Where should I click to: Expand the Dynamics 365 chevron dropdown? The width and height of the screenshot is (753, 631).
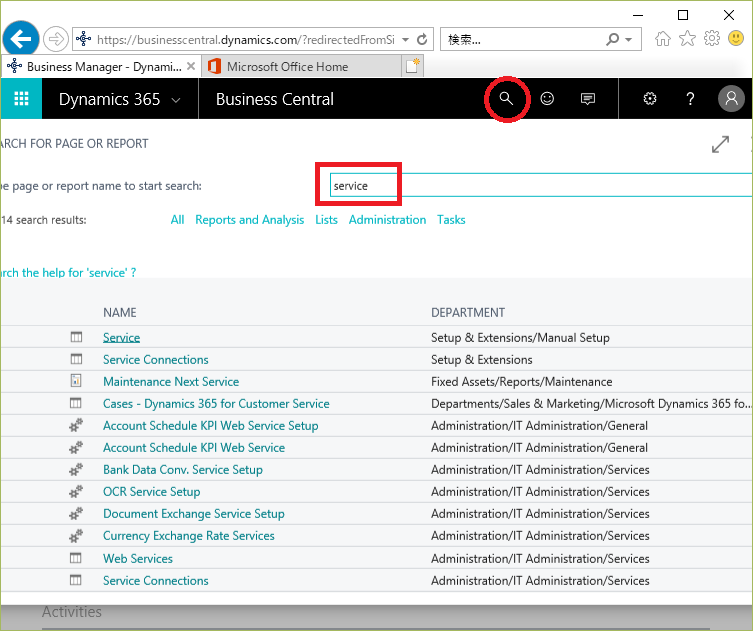pos(176,100)
